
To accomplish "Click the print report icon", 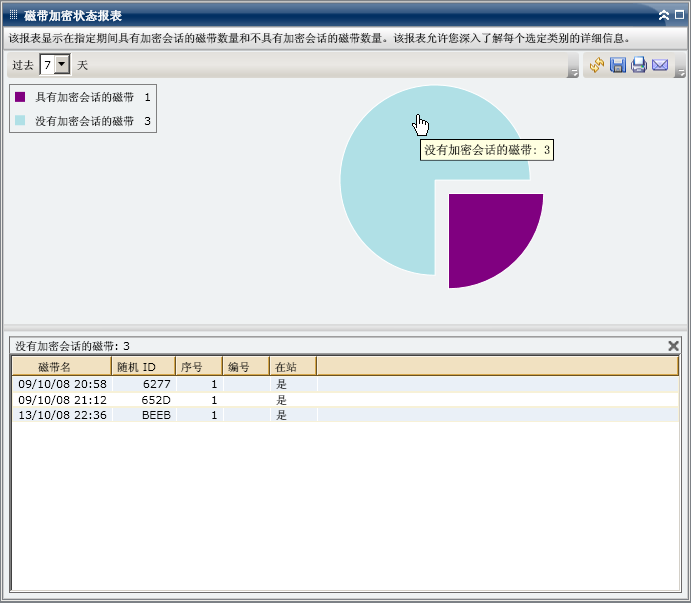I will coord(639,65).
